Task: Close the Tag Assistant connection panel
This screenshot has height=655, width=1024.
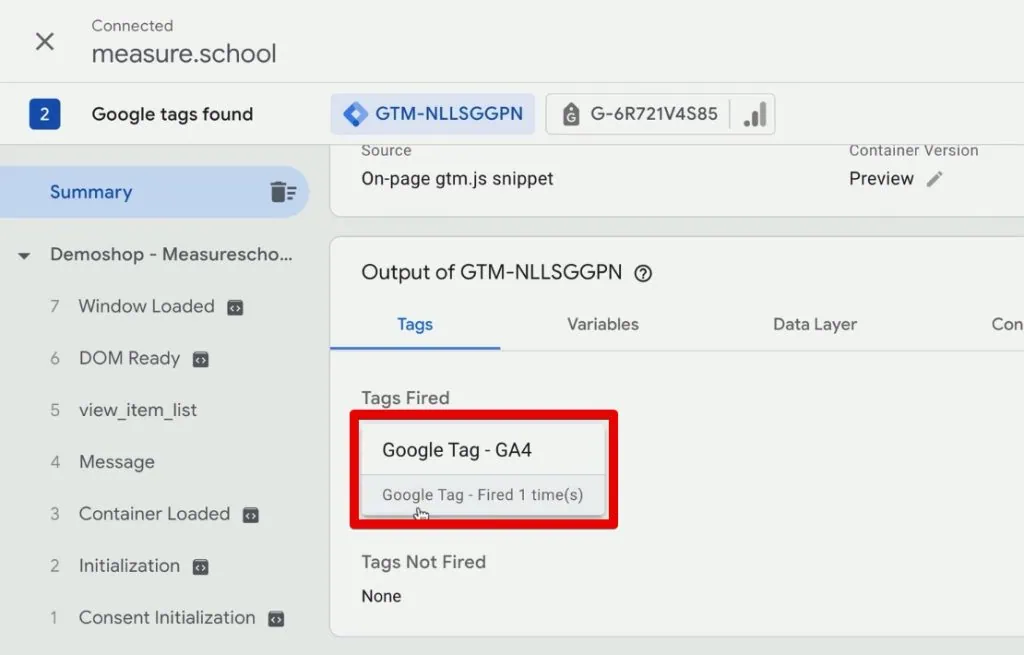Action: (44, 41)
